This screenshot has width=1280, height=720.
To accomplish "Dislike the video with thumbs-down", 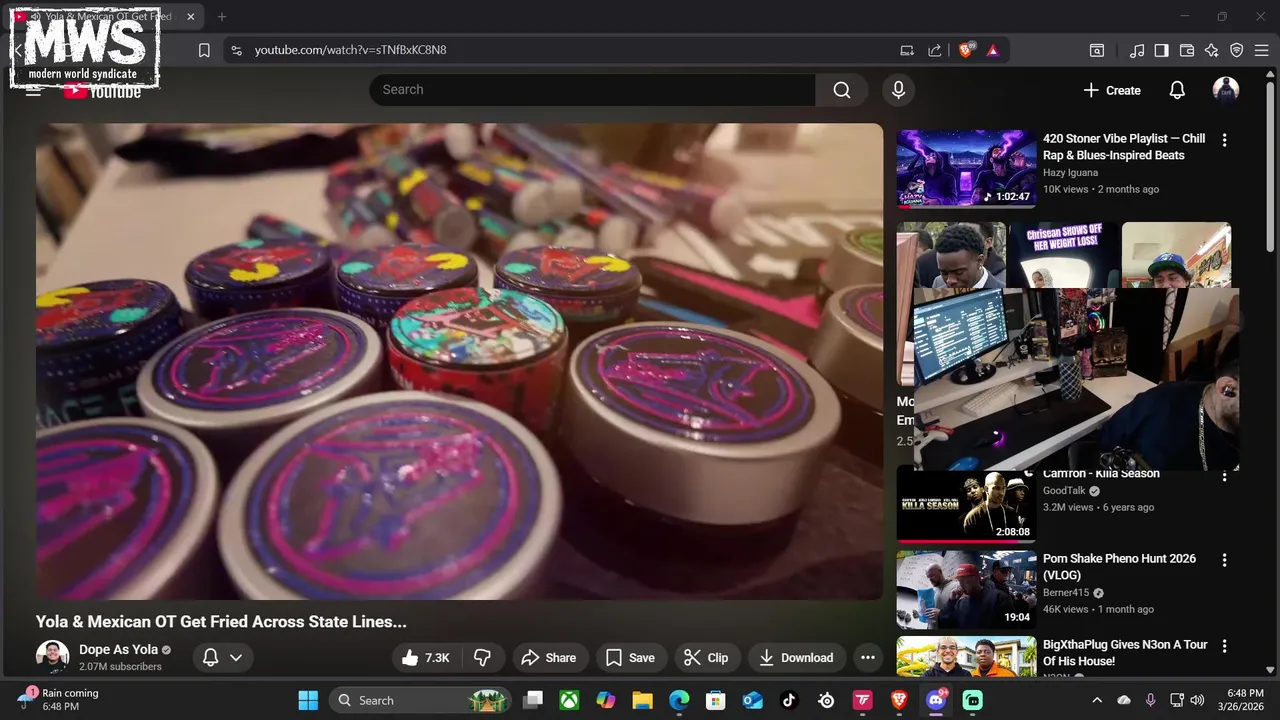I will [483, 657].
